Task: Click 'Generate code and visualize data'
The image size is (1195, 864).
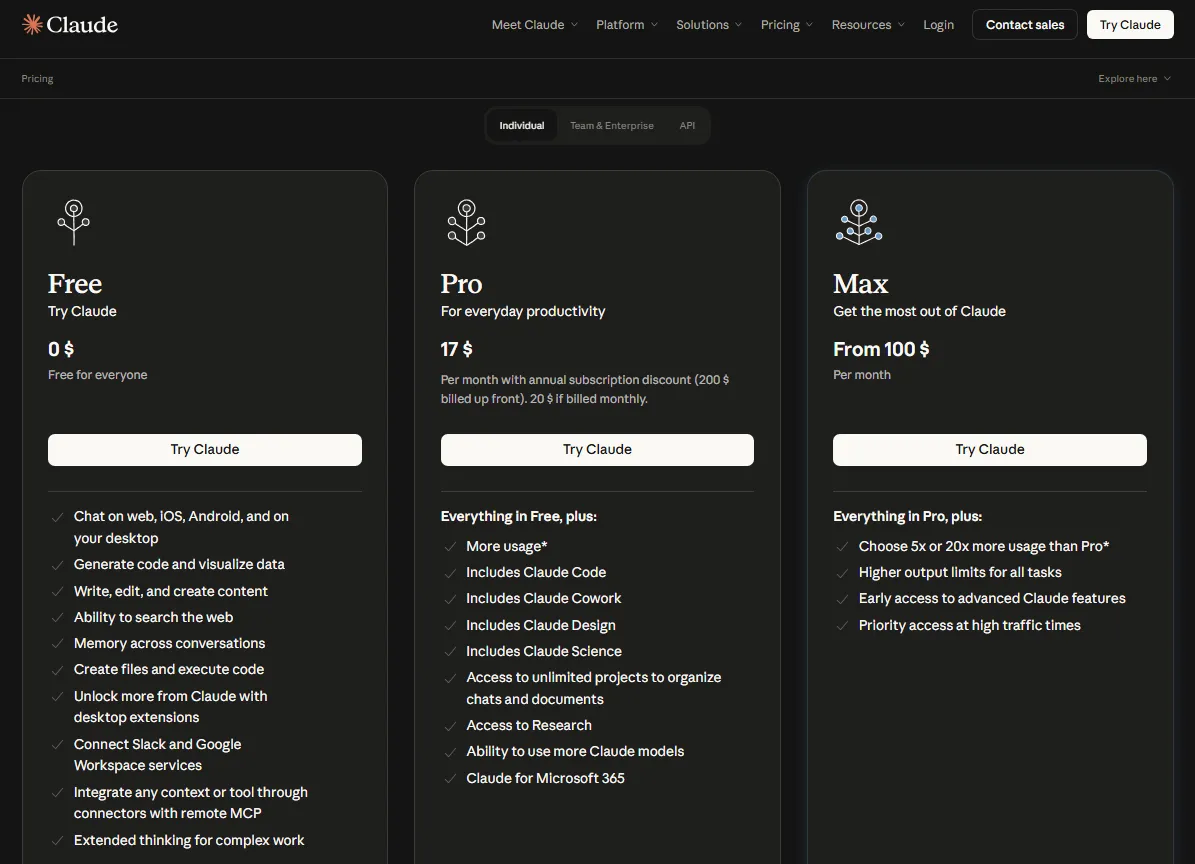Action: (179, 565)
